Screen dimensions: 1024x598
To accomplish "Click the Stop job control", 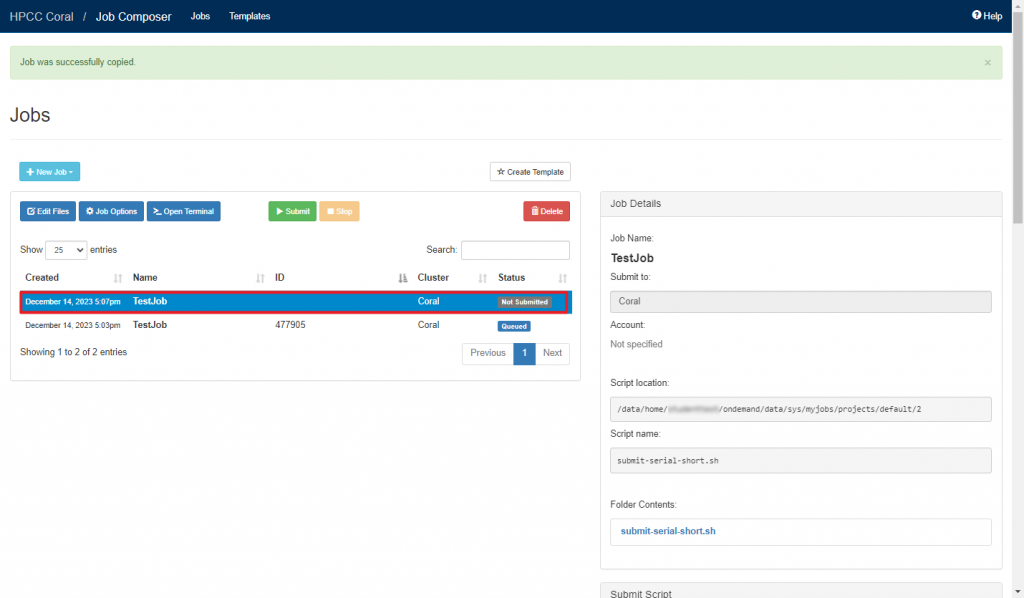I will click(339, 211).
